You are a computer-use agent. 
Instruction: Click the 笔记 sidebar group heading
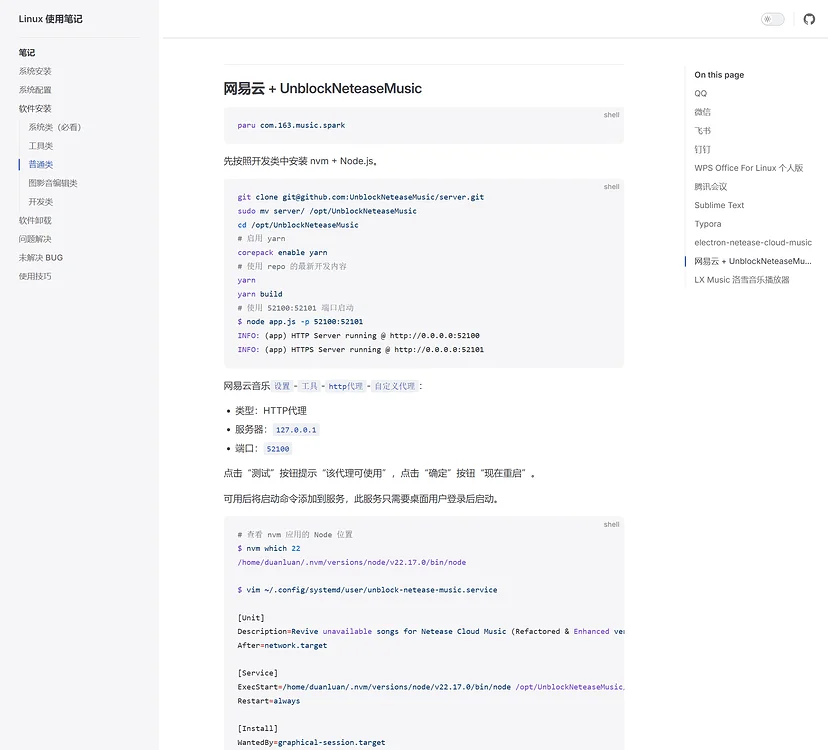click(27, 53)
